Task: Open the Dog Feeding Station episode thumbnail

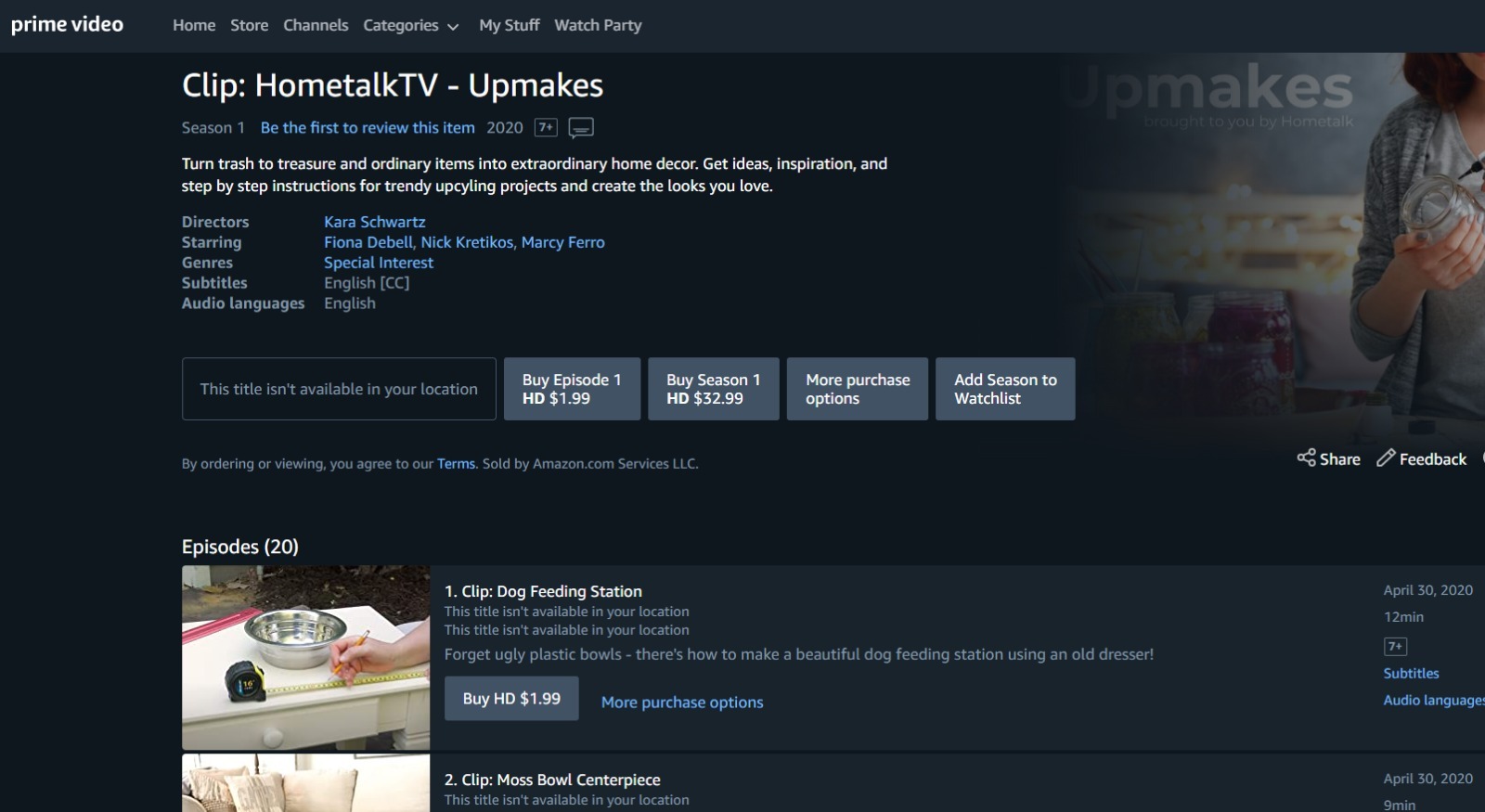Action: (306, 658)
